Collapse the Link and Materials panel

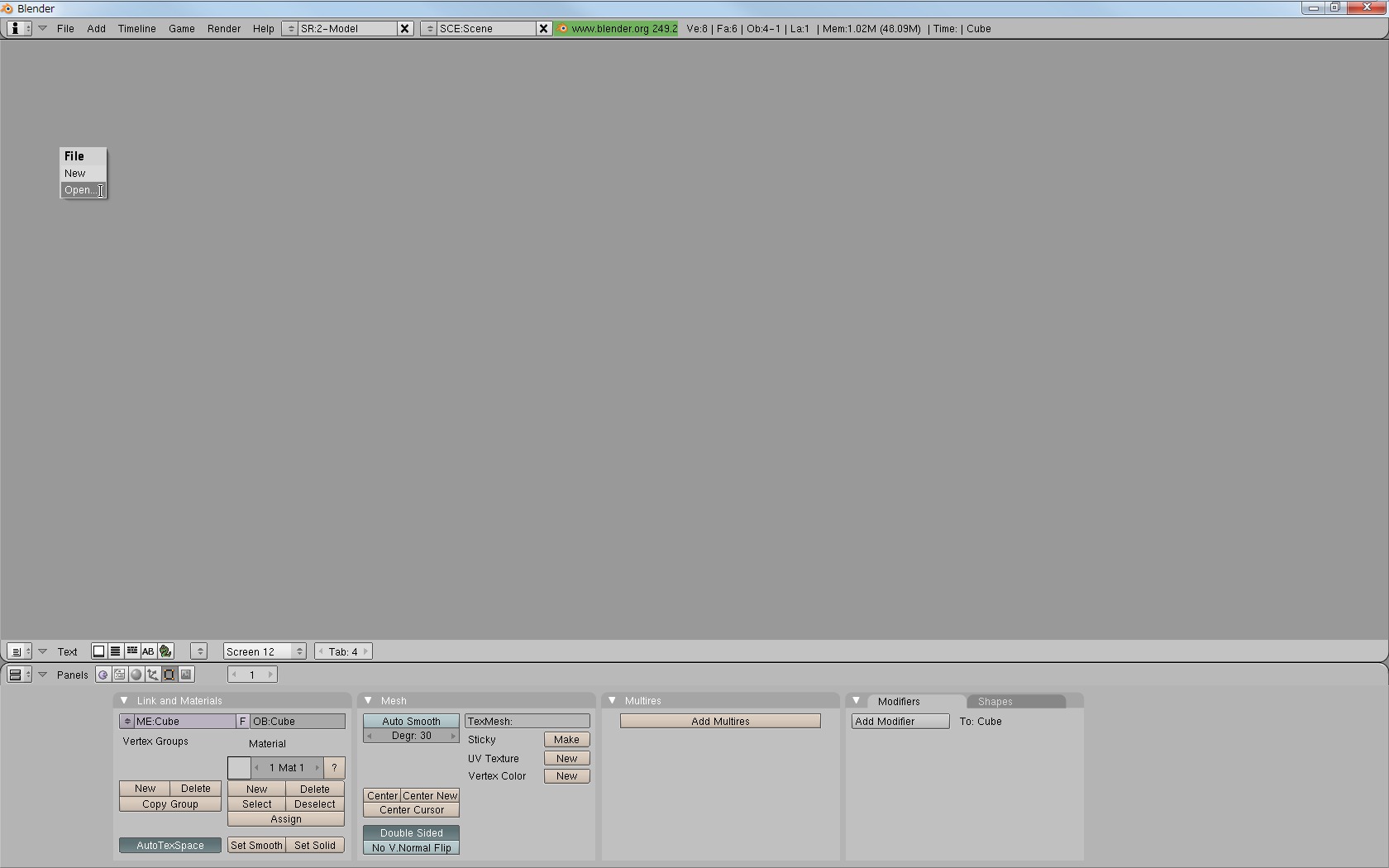124,700
